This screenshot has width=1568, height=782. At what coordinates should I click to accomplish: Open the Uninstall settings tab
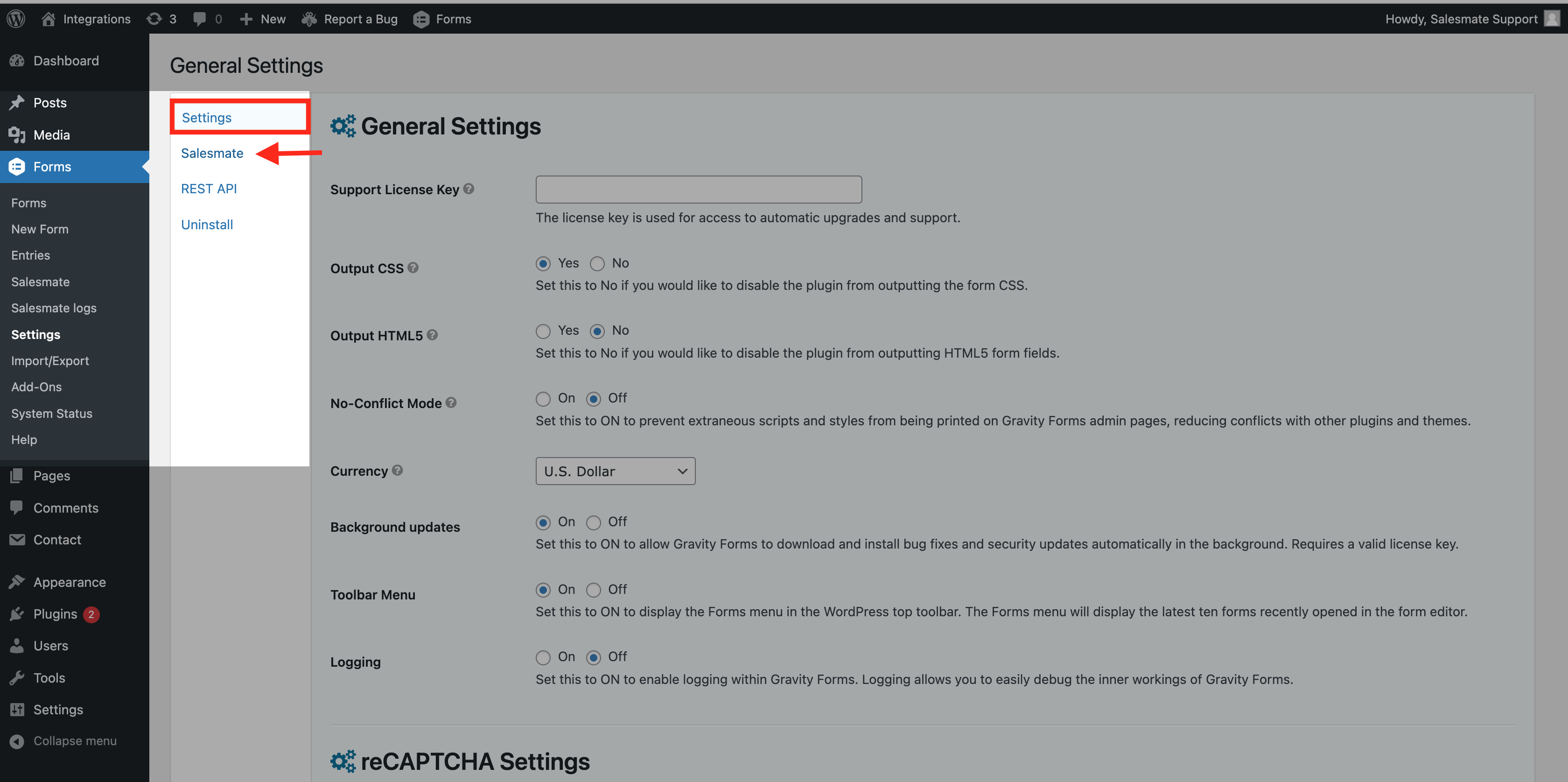pyautogui.click(x=207, y=225)
